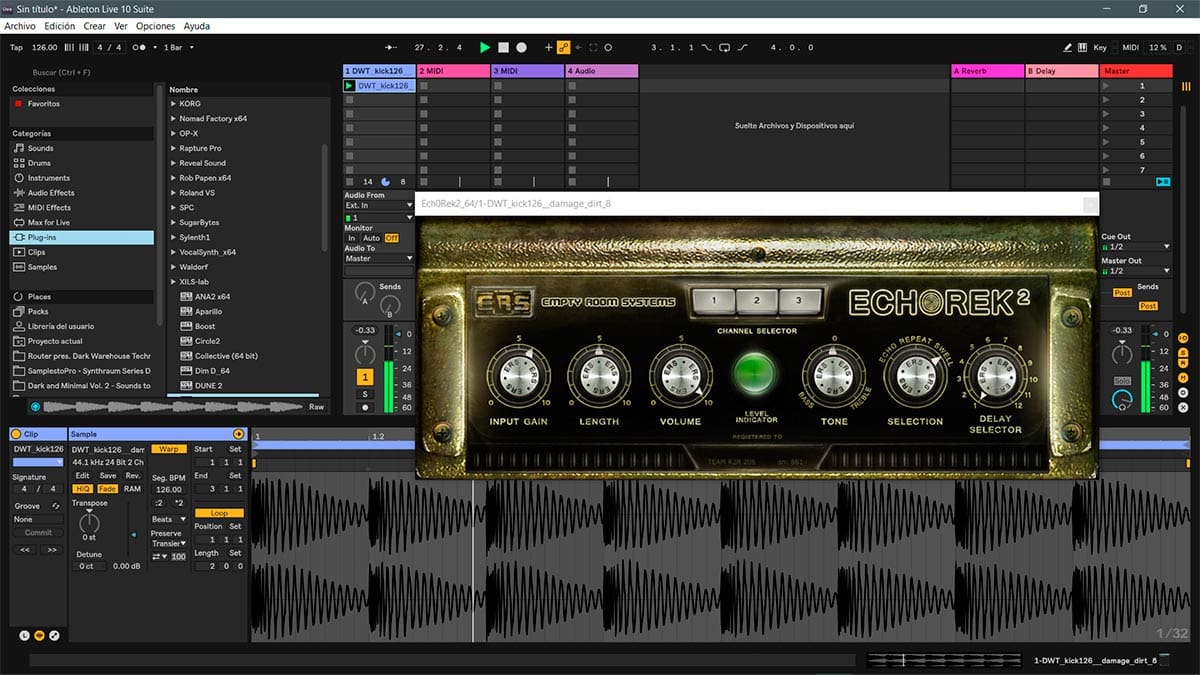The image size is (1200, 675).
Task: Open the Archivo menu
Action: point(20,26)
